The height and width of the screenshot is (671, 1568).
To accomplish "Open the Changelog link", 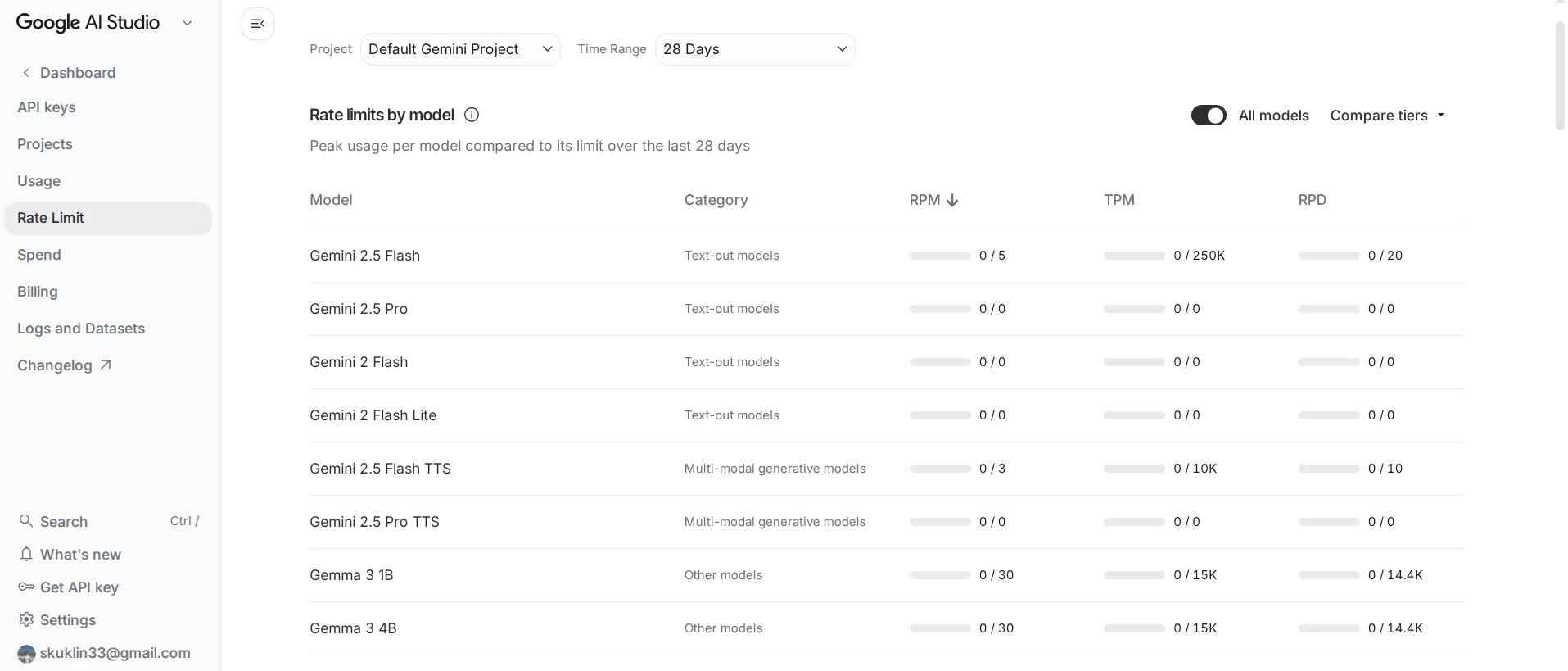I will click(x=55, y=365).
